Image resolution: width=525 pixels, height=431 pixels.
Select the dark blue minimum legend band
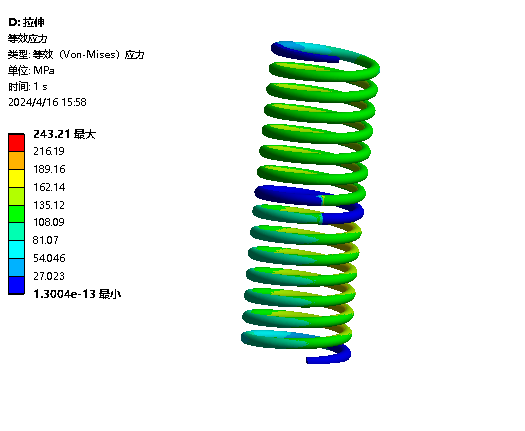tap(16, 285)
